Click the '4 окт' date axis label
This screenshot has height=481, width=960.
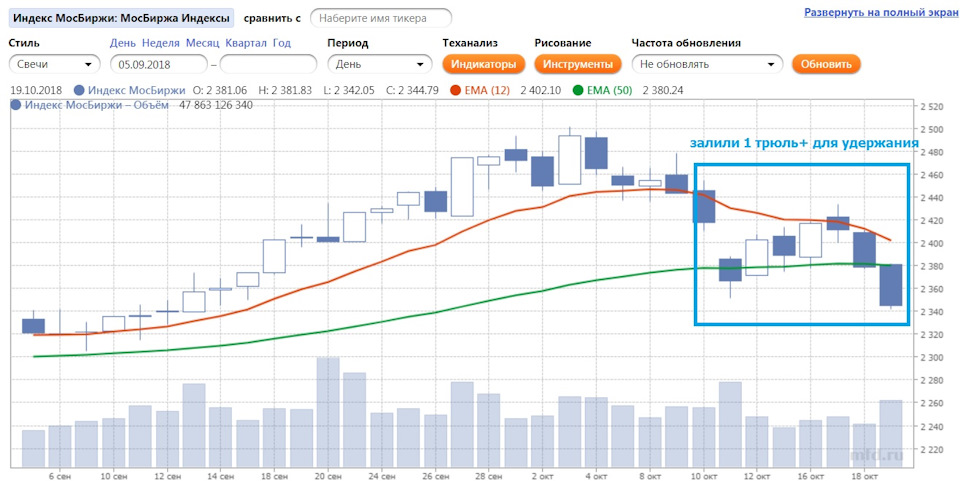pyautogui.click(x=596, y=475)
